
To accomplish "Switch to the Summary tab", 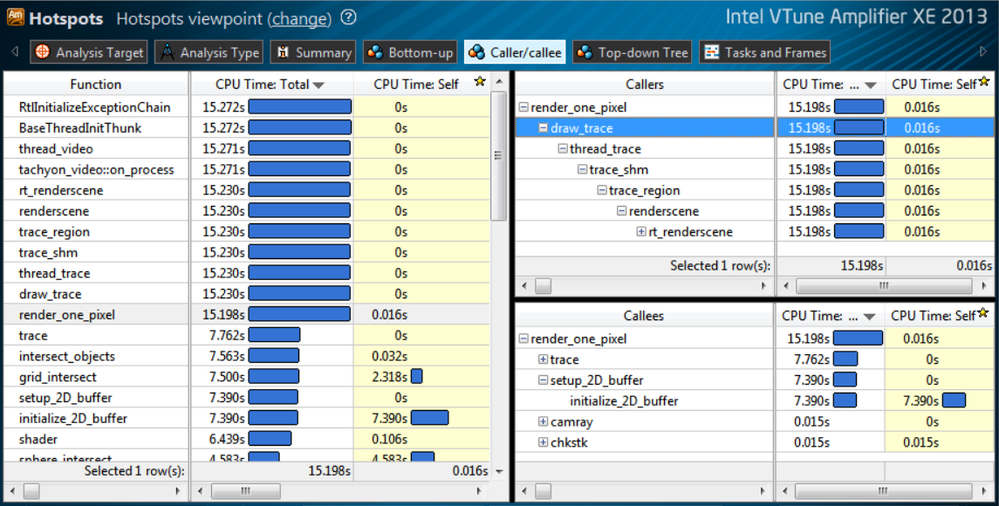I will [x=313, y=52].
